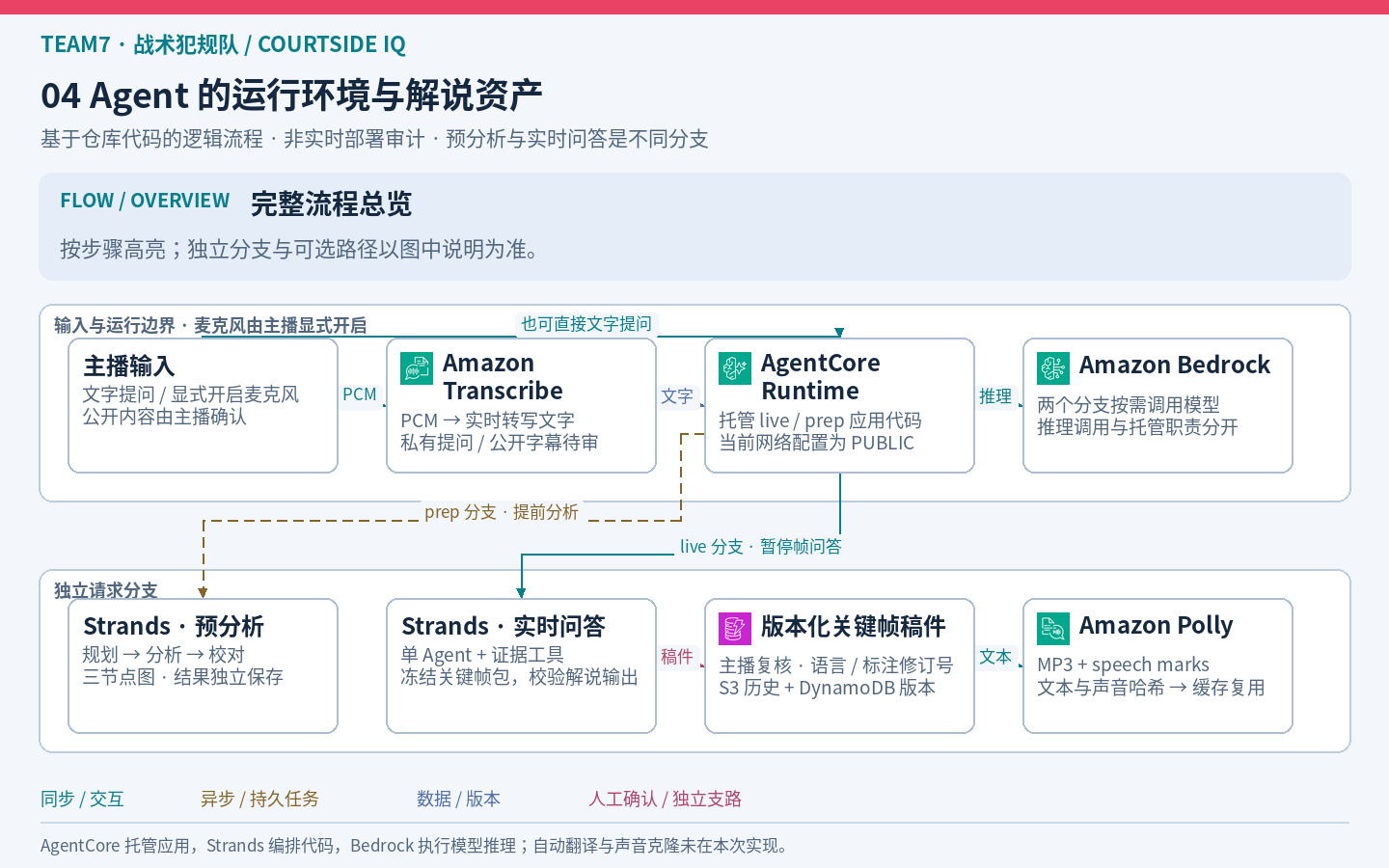This screenshot has height=868, width=1389.
Task: Click the 独立请求分支 section label
Action: (x=106, y=590)
